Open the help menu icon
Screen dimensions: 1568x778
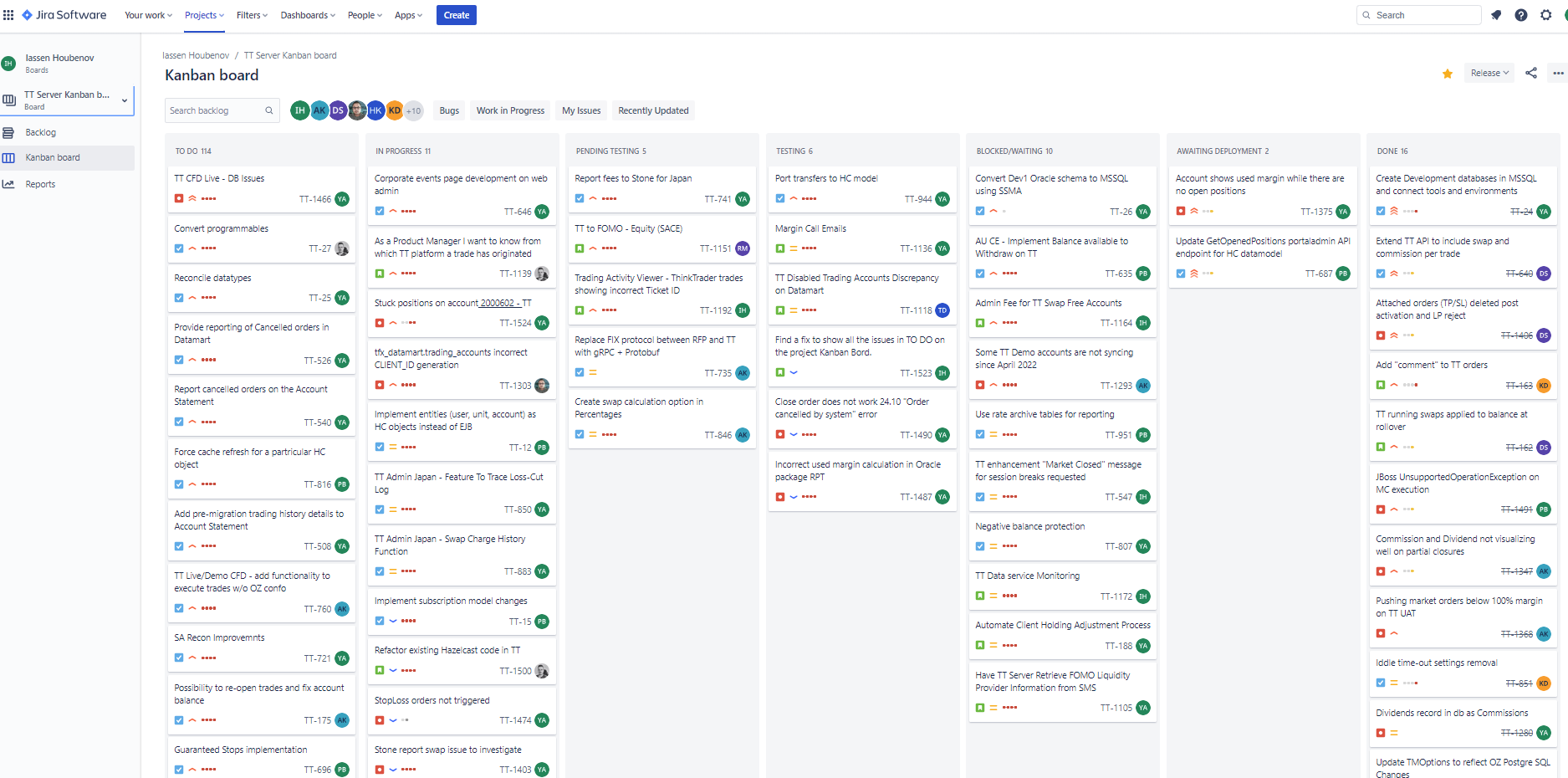click(1521, 15)
